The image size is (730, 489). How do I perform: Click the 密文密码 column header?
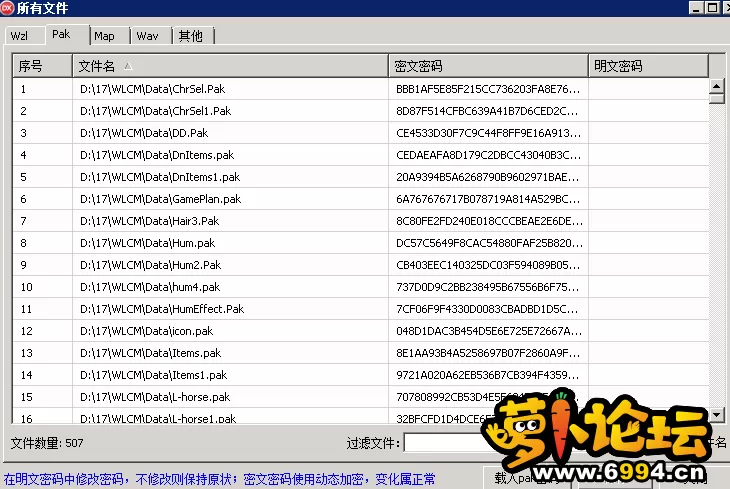pyautogui.click(x=488, y=66)
